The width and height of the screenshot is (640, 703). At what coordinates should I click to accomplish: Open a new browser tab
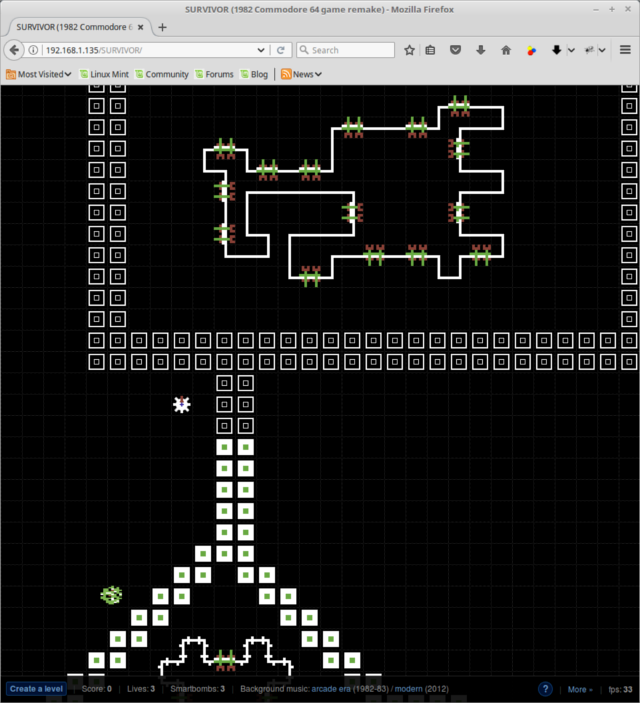(x=162, y=27)
